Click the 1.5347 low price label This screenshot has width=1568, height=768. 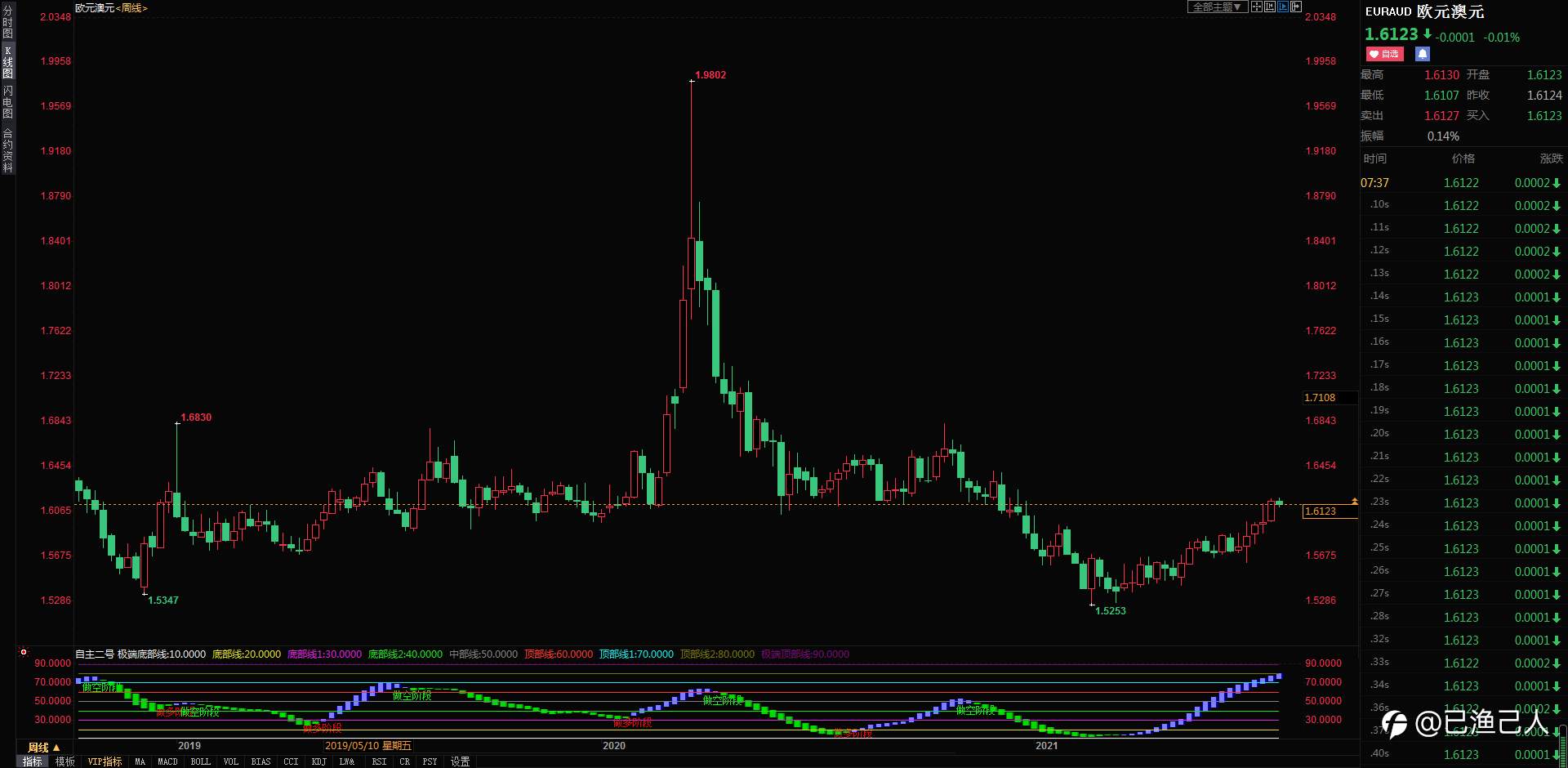click(x=163, y=601)
